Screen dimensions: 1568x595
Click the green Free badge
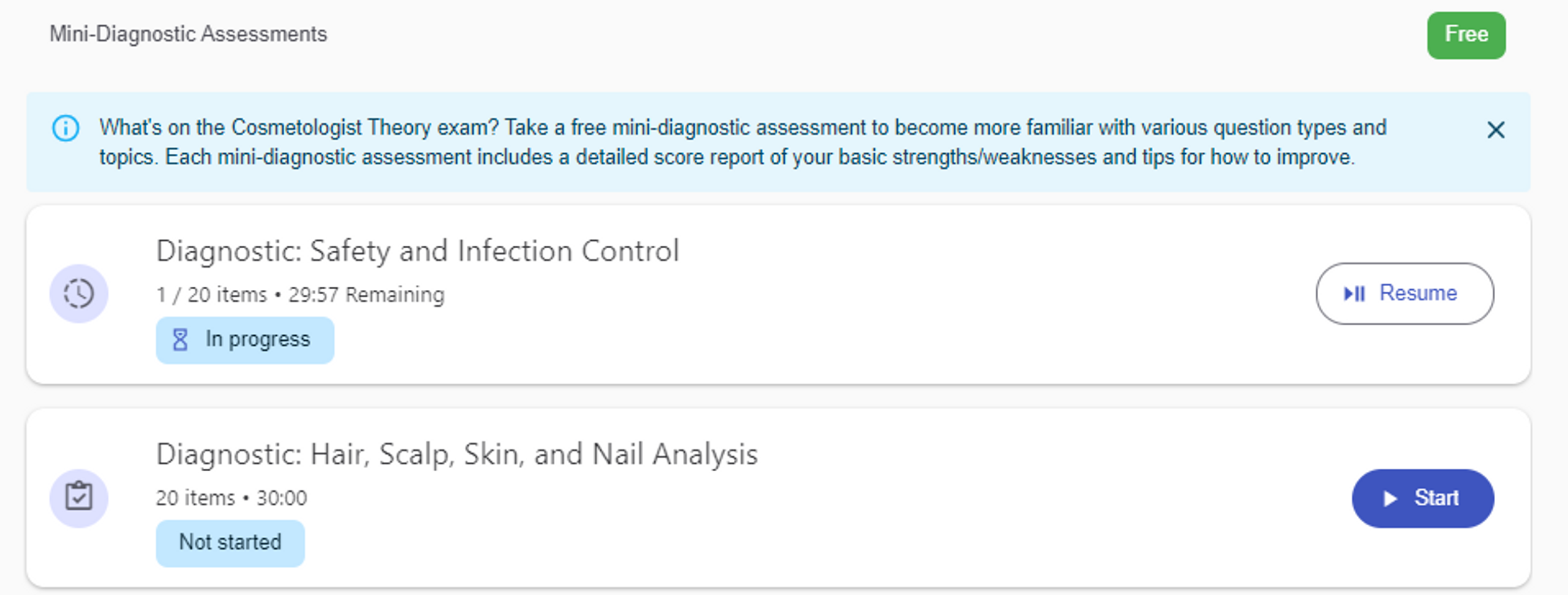click(1466, 35)
